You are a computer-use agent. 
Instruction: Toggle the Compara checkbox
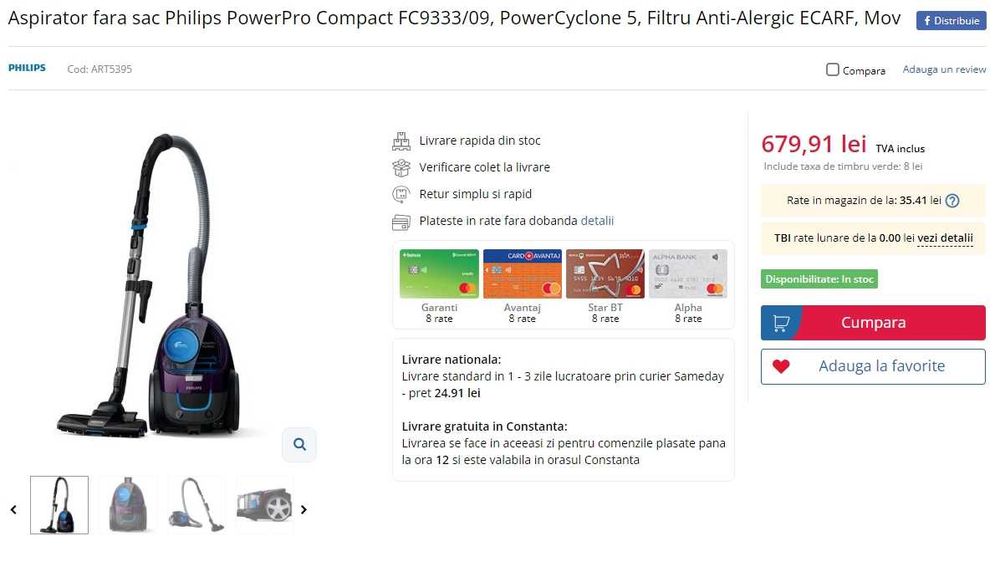(833, 70)
